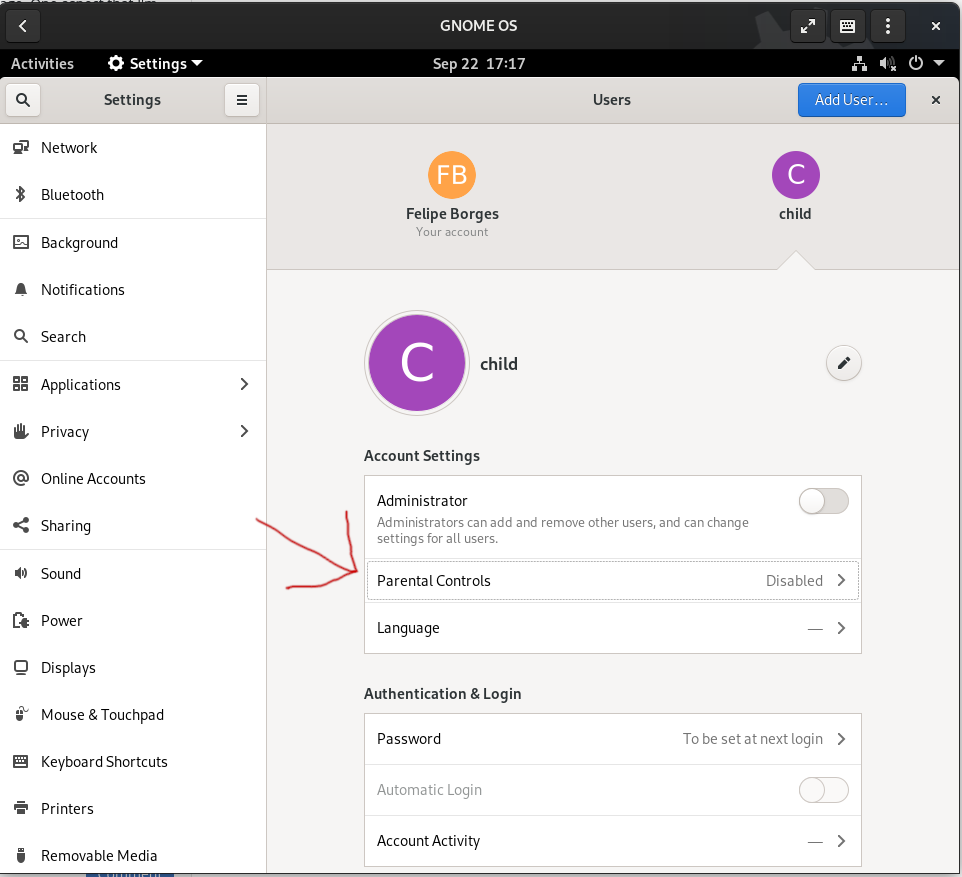Screen dimensions: 962x877
Task: Toggle the Administrator switch
Action: click(823, 501)
